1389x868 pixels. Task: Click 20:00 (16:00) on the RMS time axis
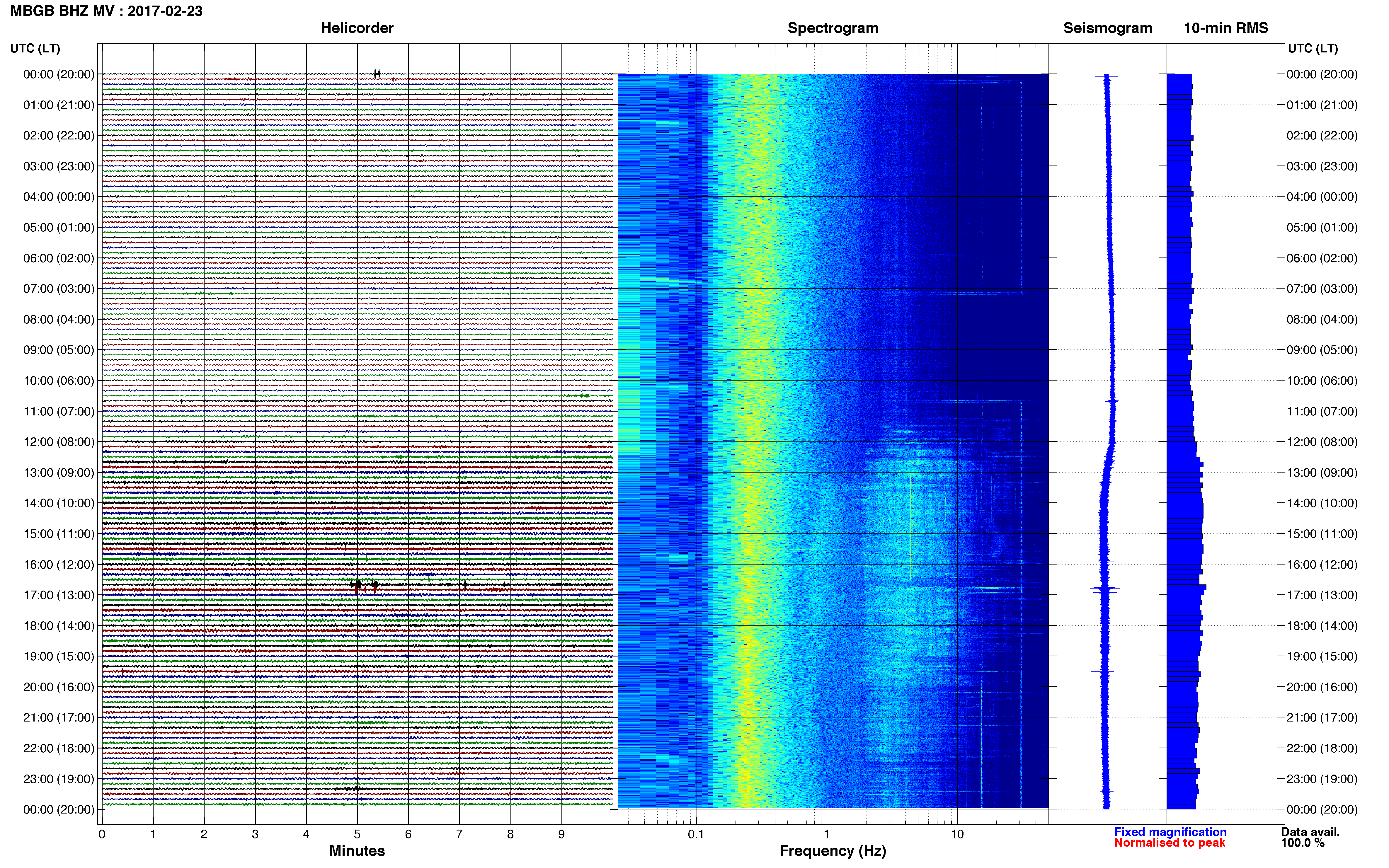[x=1322, y=687]
